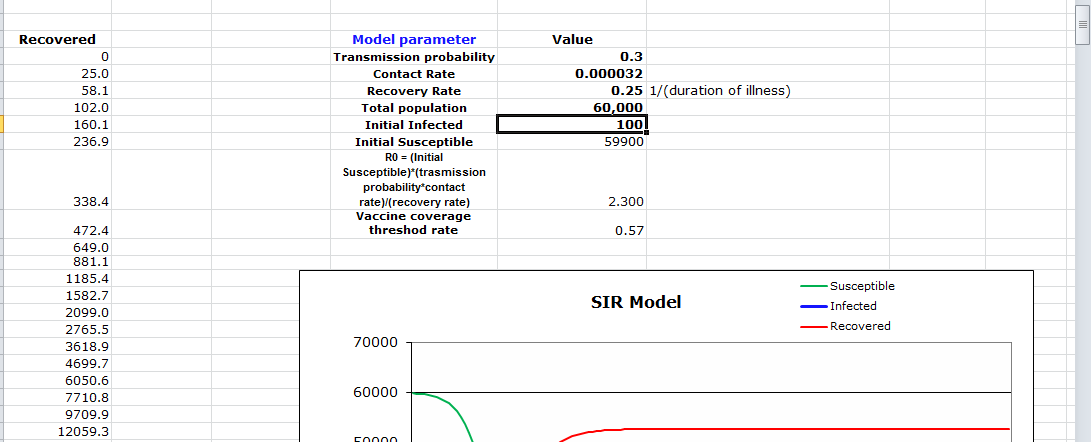Click the Susceptible legend entry
Viewport: 1091px width, 442px height.
click(861, 286)
